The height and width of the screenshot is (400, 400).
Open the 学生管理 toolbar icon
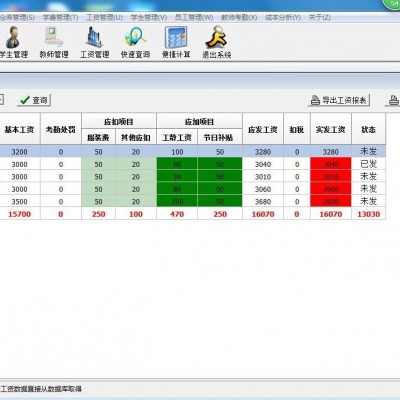[13, 37]
